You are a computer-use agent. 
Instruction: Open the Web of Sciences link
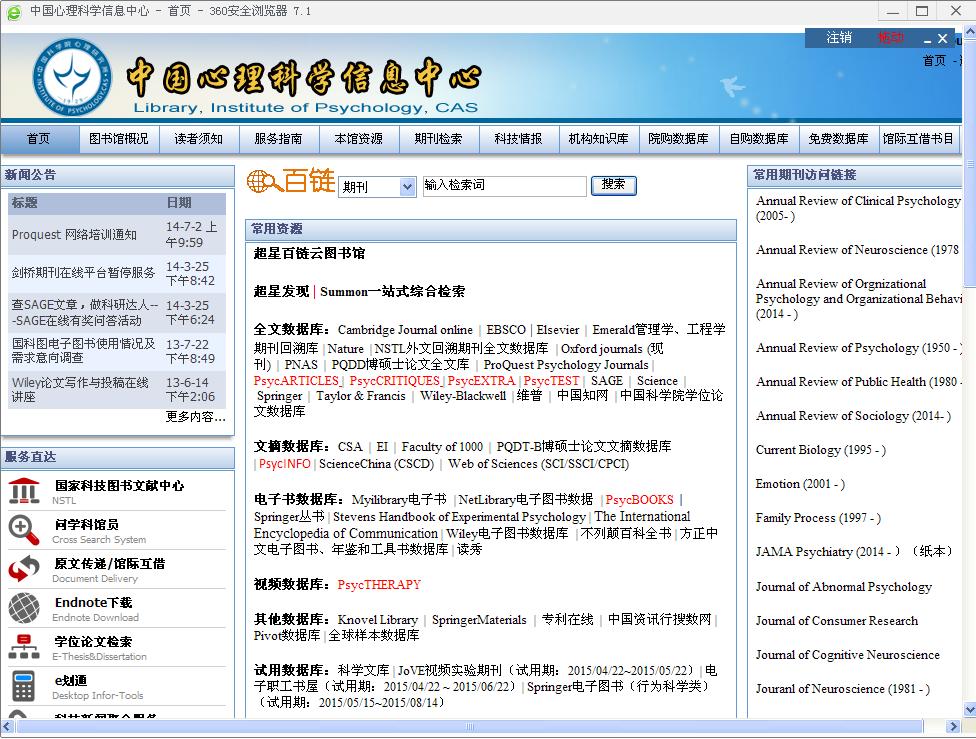pos(538,464)
